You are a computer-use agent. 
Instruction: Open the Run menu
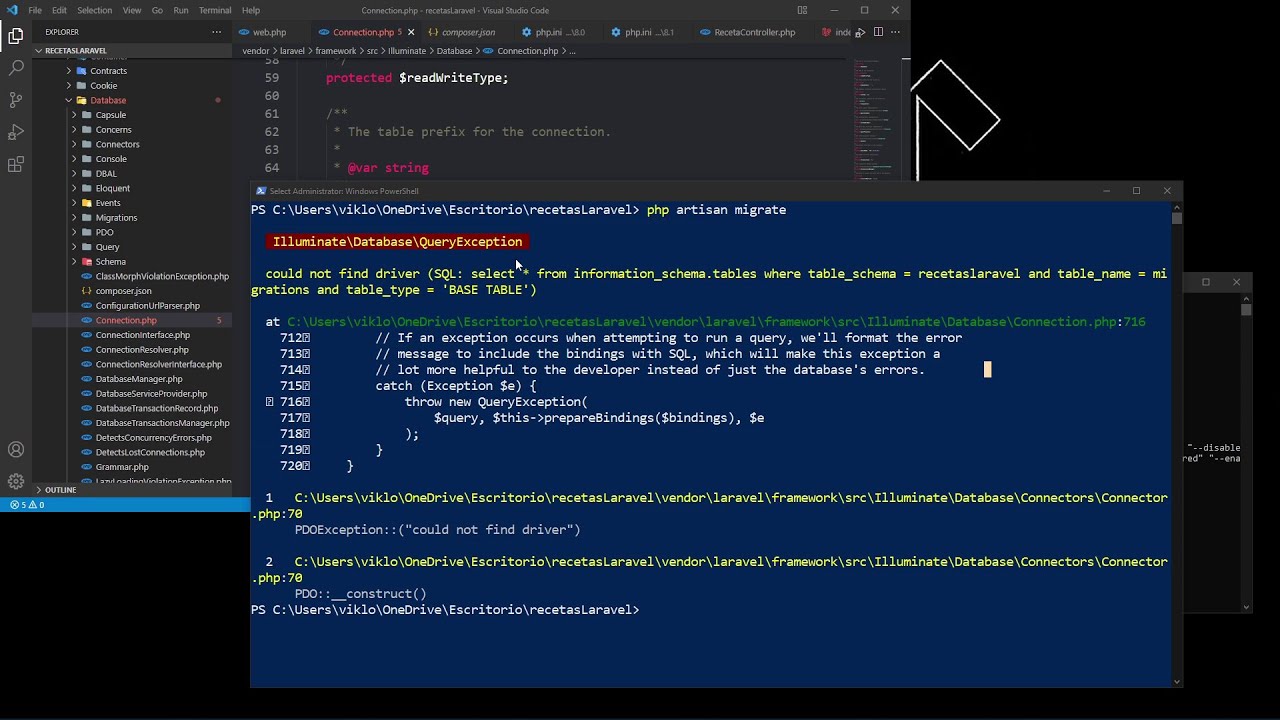(x=181, y=10)
